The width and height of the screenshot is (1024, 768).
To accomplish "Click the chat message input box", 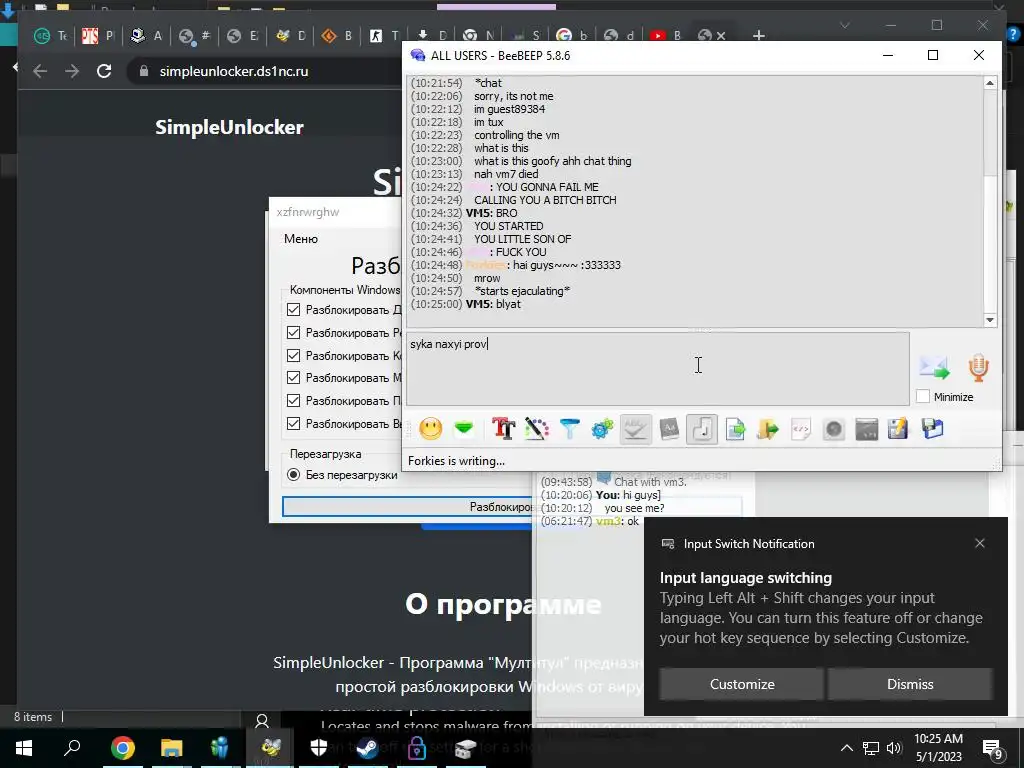I will pyautogui.click(x=658, y=368).
